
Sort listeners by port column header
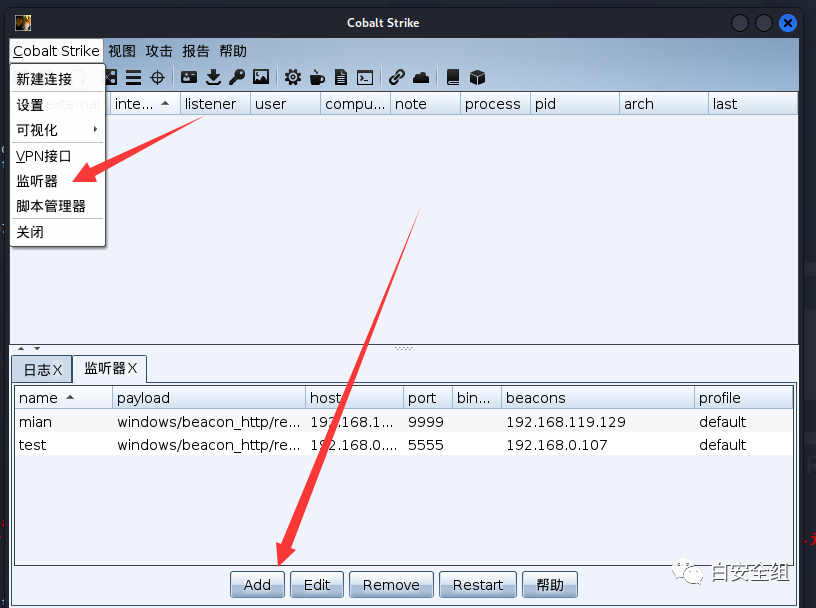428,398
